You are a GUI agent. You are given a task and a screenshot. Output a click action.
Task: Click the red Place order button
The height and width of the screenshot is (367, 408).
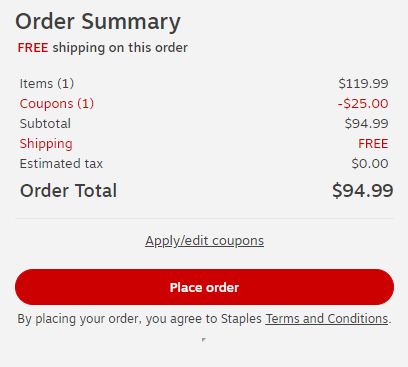click(x=204, y=287)
